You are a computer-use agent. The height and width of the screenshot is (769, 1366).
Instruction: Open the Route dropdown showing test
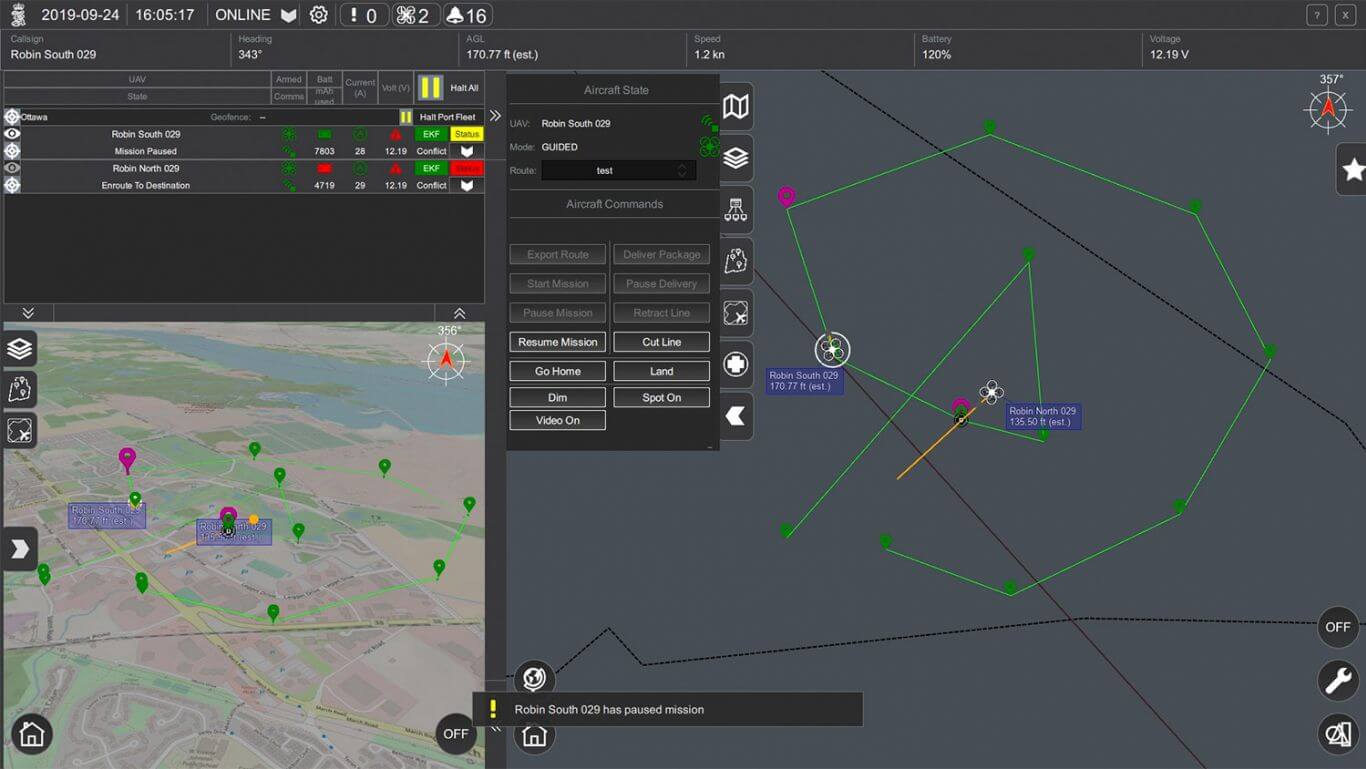pos(617,170)
